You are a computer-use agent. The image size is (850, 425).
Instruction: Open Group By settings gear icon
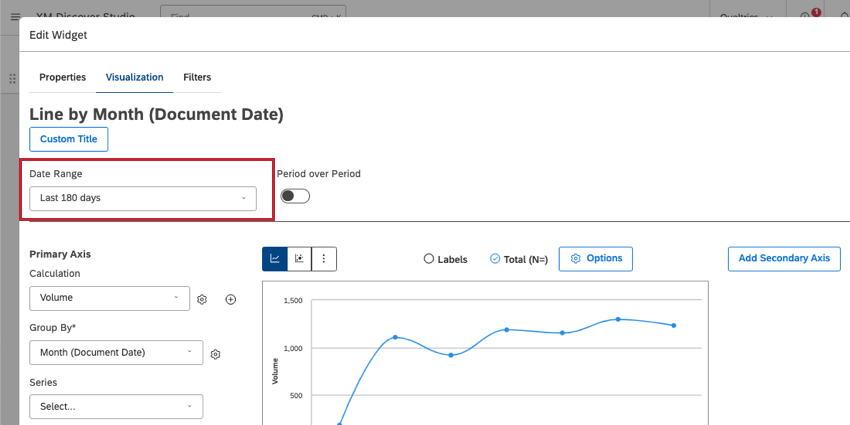[215, 353]
